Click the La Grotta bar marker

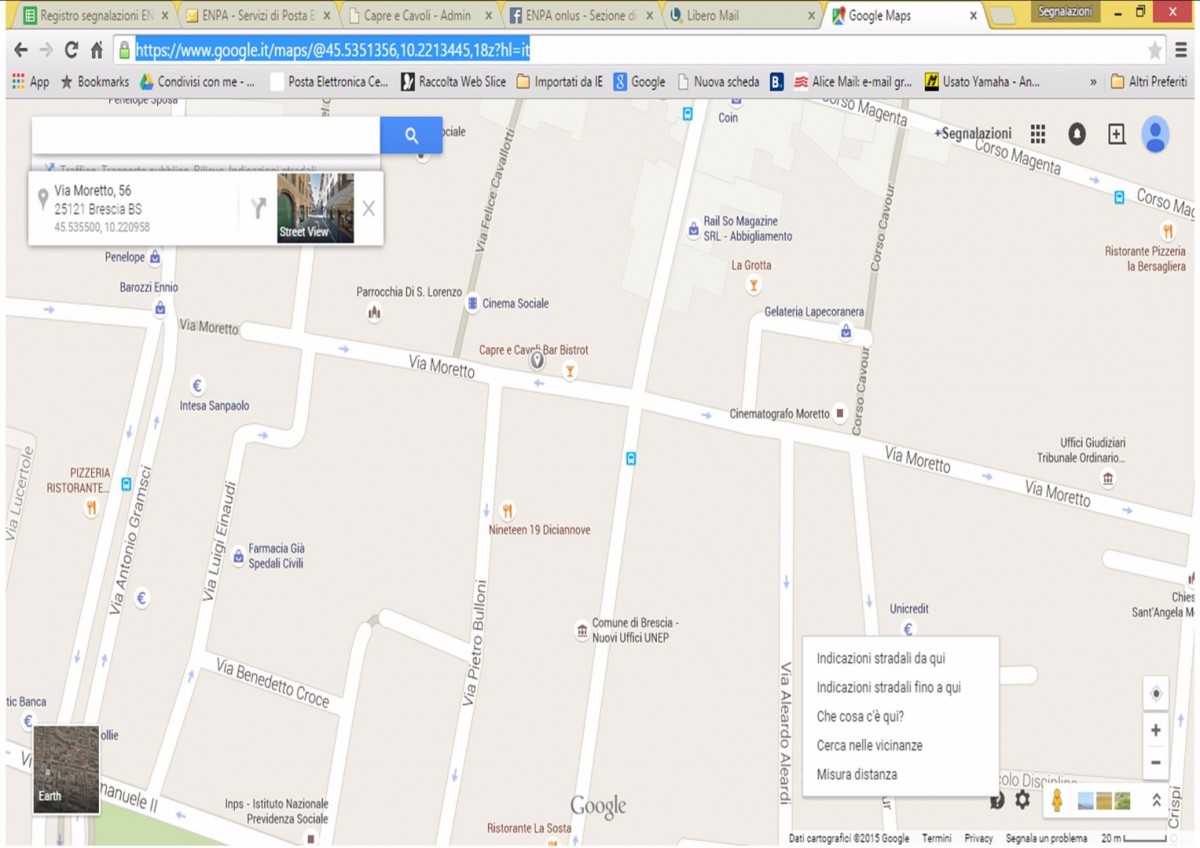(755, 286)
